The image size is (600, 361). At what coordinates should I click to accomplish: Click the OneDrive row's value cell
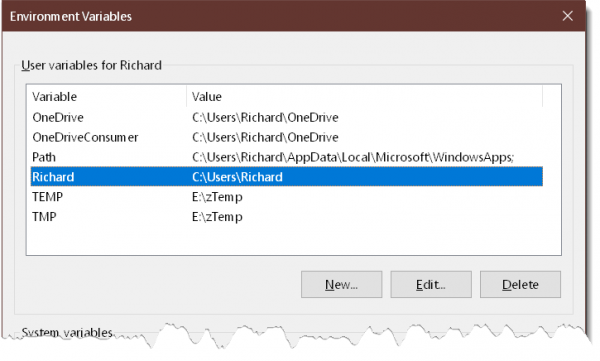click(265, 117)
